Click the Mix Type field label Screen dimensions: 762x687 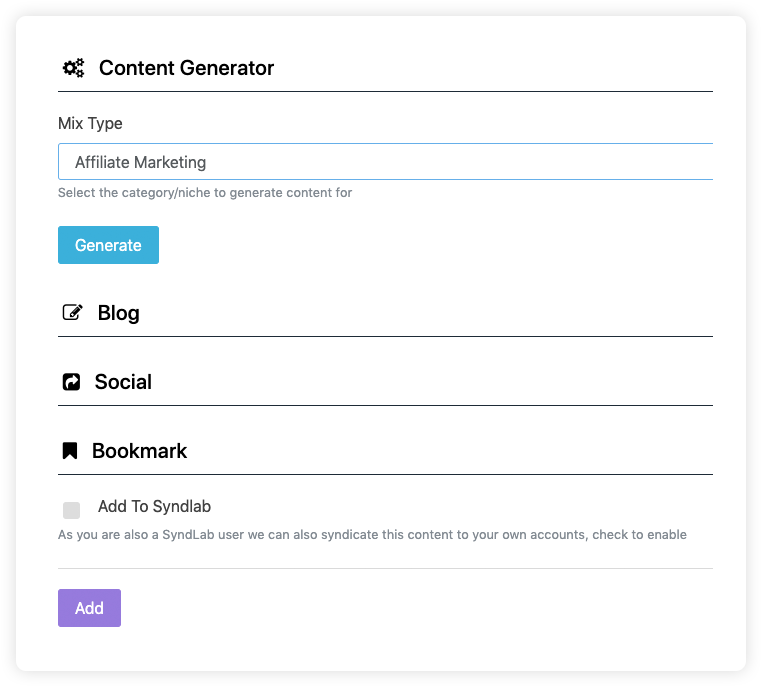[x=90, y=123]
